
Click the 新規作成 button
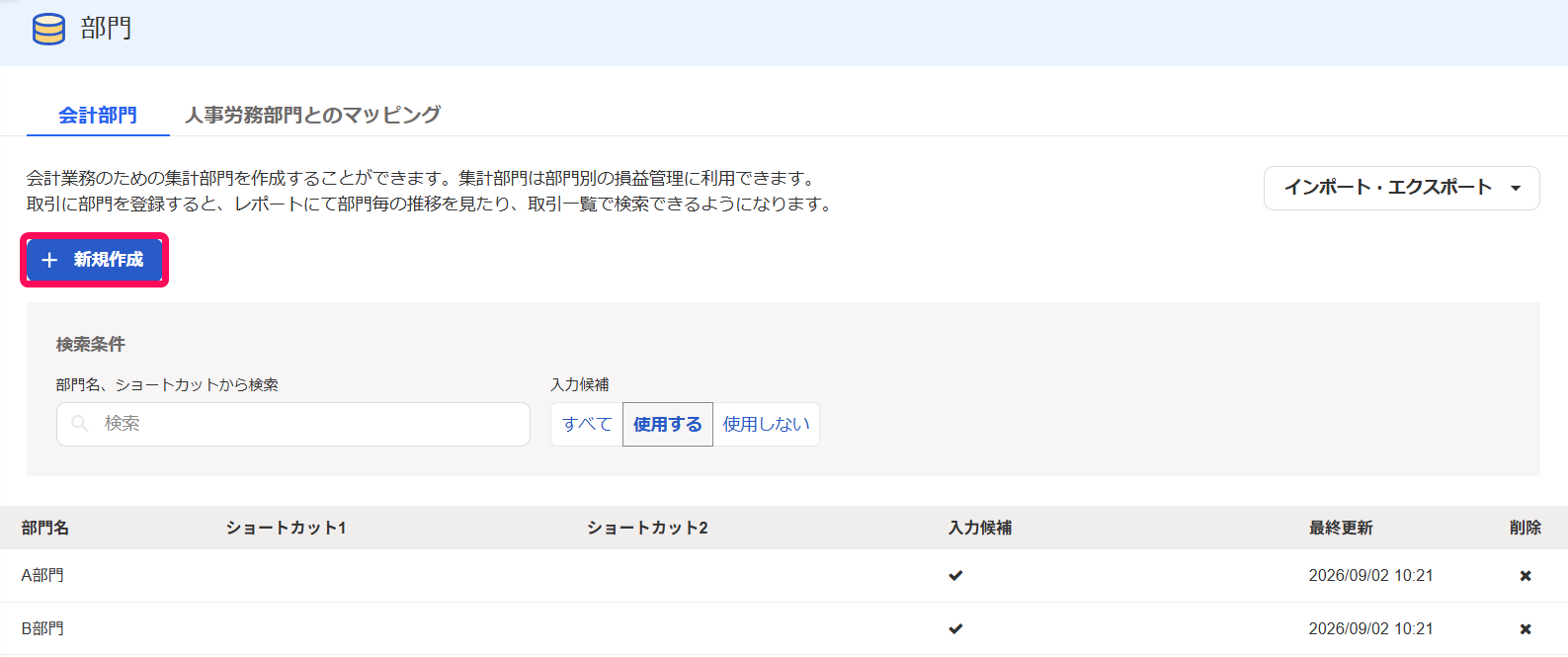click(x=94, y=260)
